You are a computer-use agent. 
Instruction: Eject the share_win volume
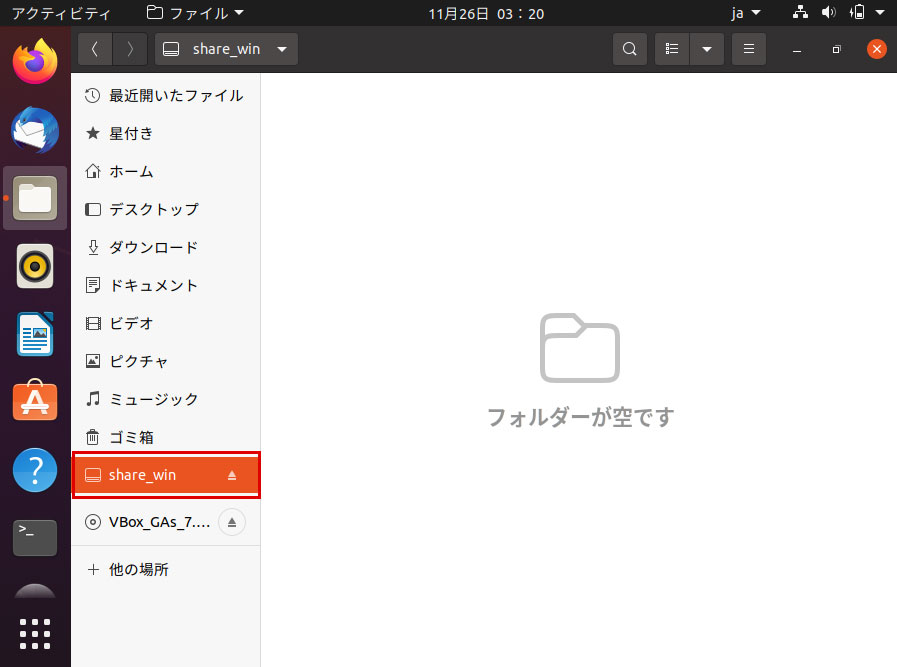point(232,475)
